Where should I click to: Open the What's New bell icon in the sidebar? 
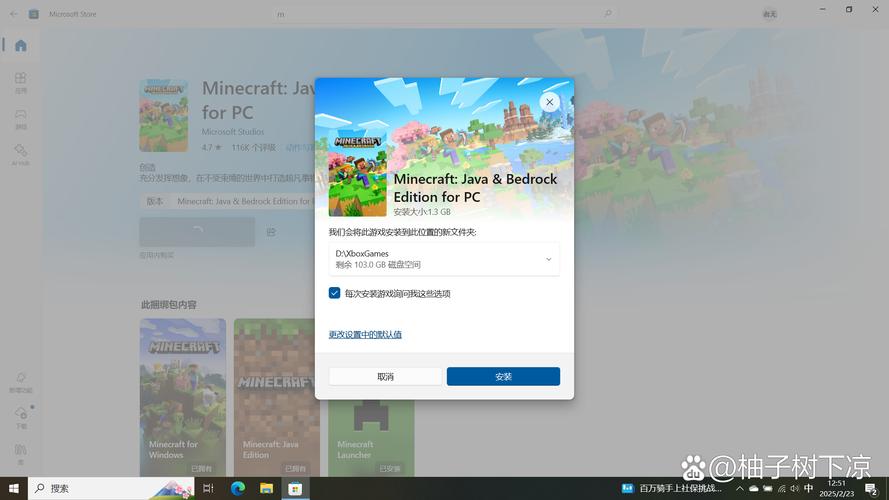click(x=21, y=382)
